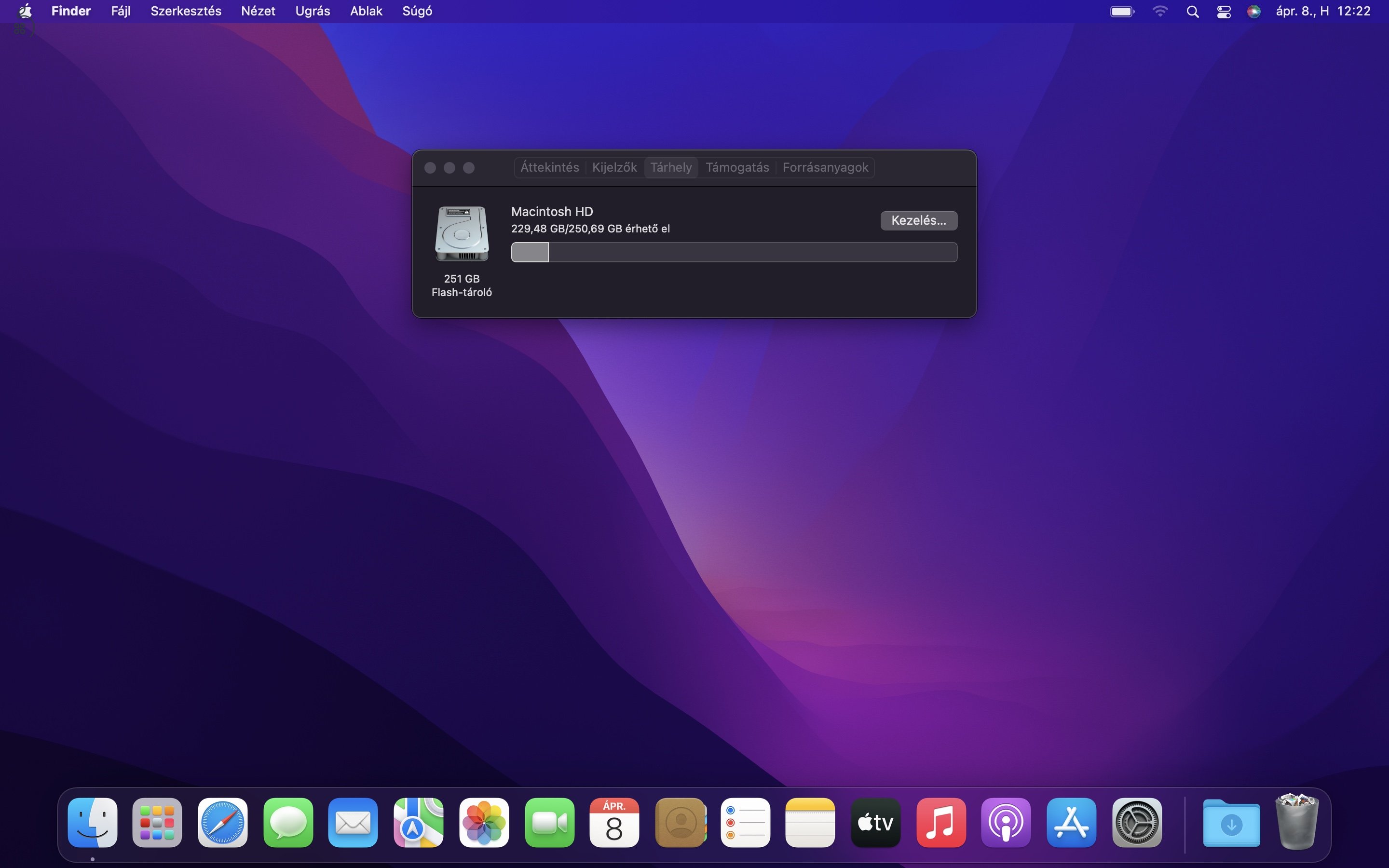Open Control Center
1389x868 pixels.
click(1224, 12)
